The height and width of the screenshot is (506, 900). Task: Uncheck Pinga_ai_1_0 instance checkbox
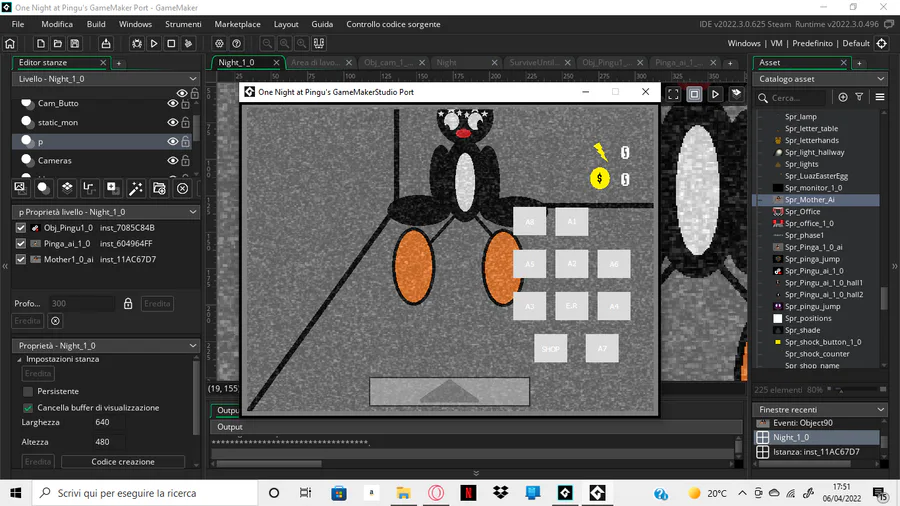21,243
